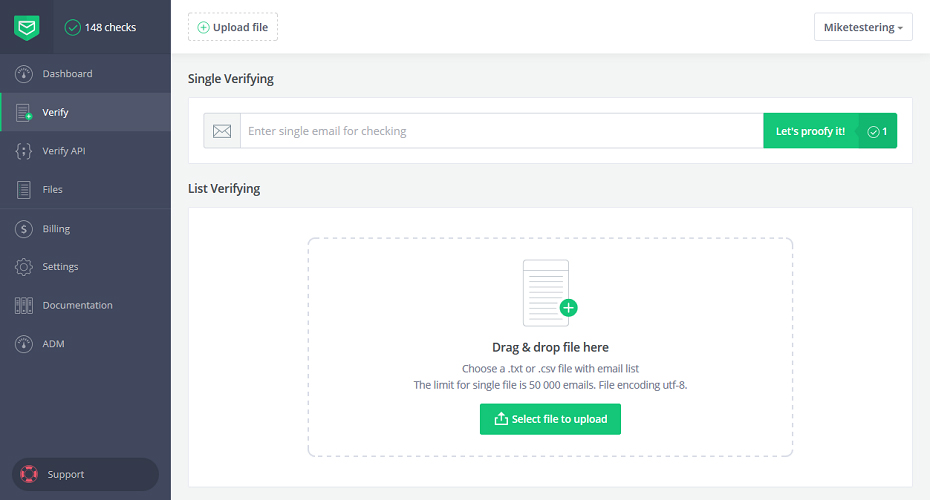930x500 pixels.
Task: Click the green shield logo icon
Action: click(27, 27)
